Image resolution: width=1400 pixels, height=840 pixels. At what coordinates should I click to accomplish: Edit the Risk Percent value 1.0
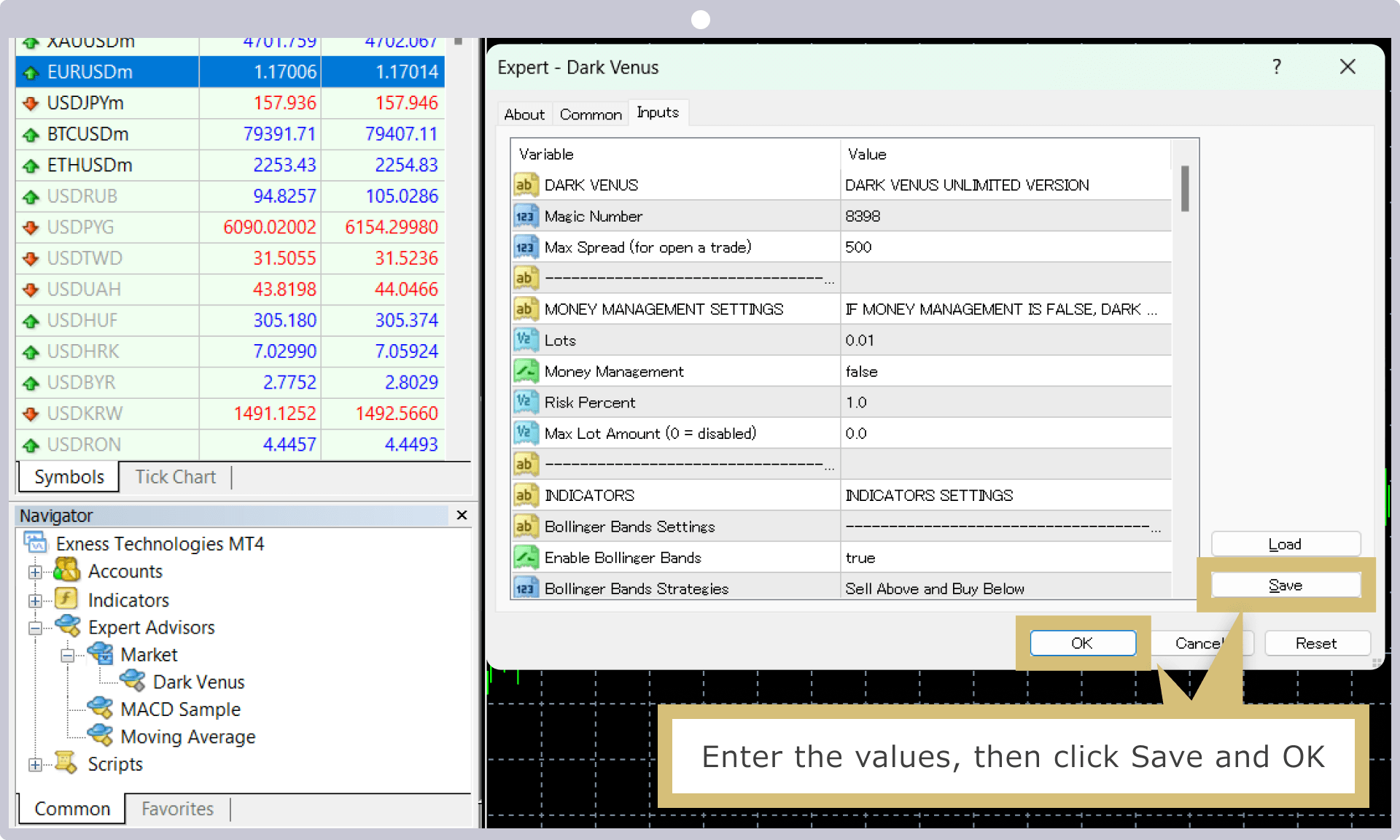coord(1006,402)
